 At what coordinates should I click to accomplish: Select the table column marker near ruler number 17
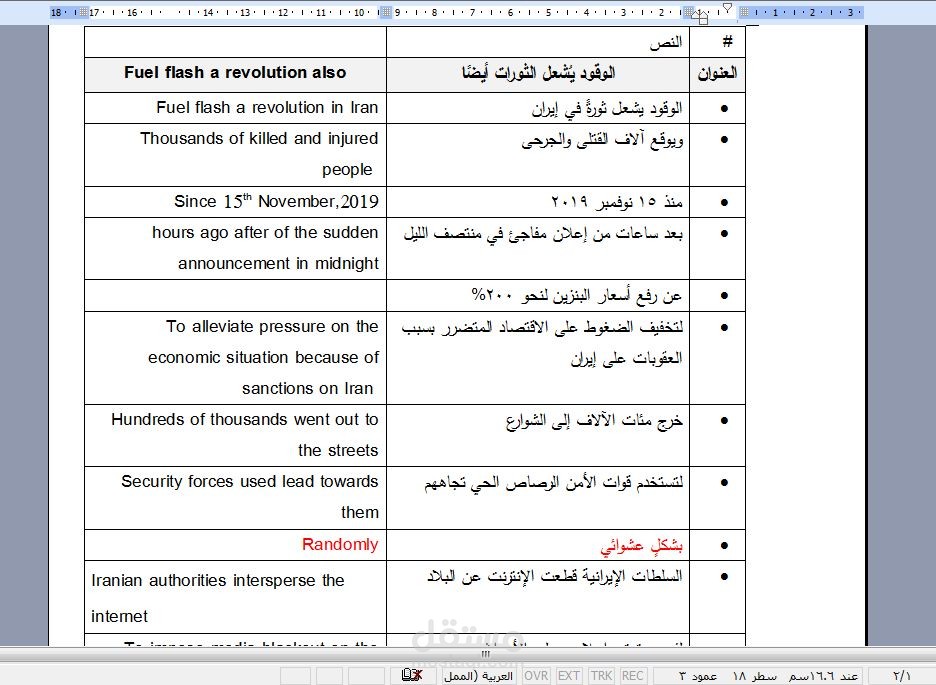84,12
